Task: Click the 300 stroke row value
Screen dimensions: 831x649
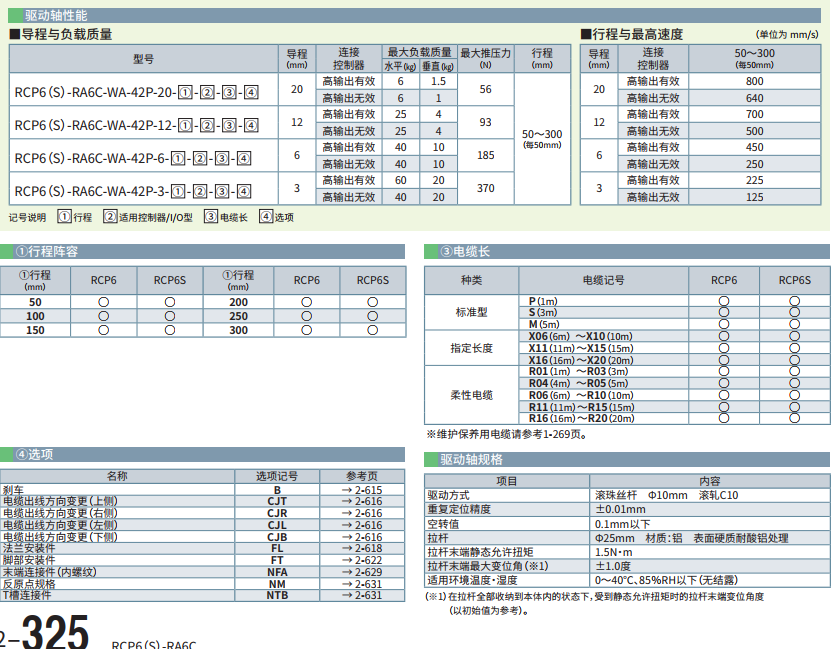Action: [x=238, y=330]
